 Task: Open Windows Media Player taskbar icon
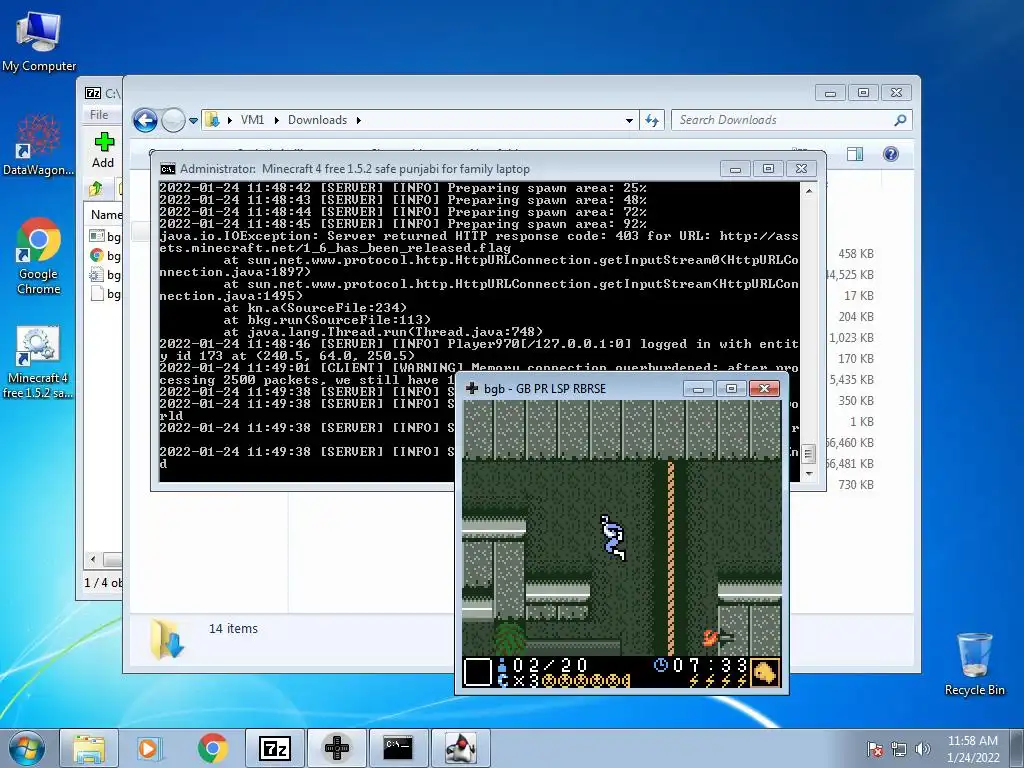point(150,748)
